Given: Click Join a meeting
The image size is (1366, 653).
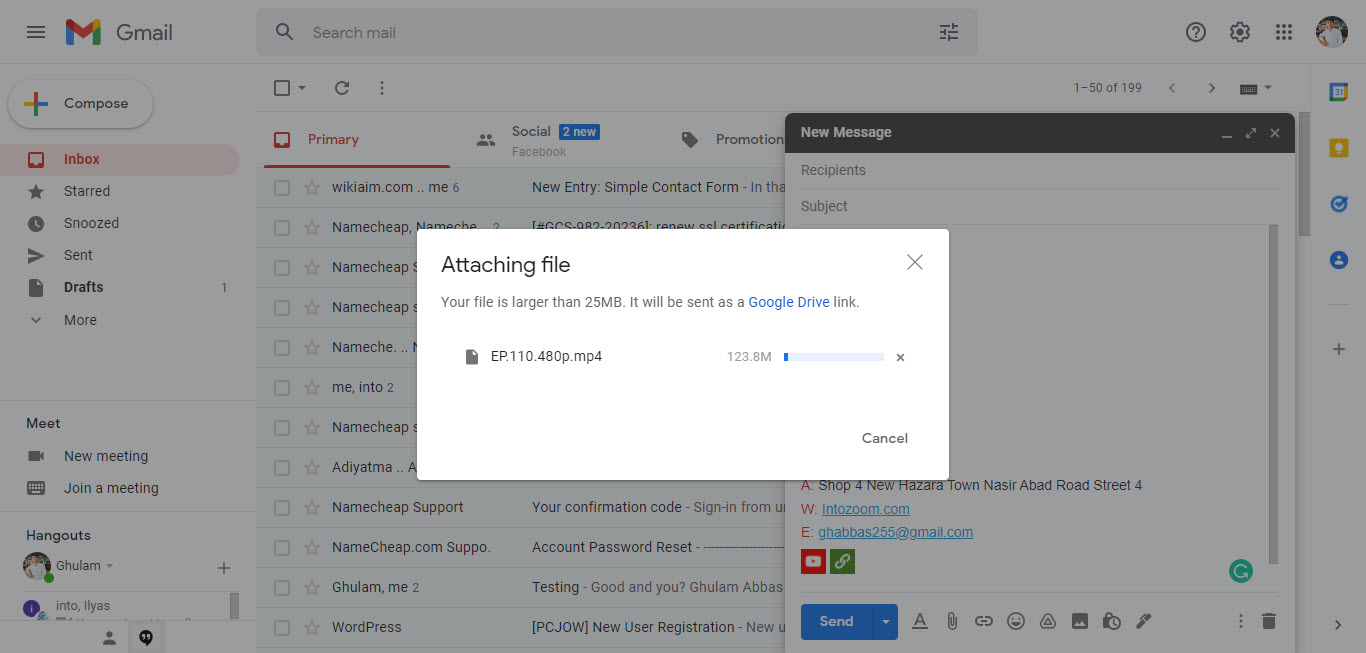Looking at the screenshot, I should [111, 488].
